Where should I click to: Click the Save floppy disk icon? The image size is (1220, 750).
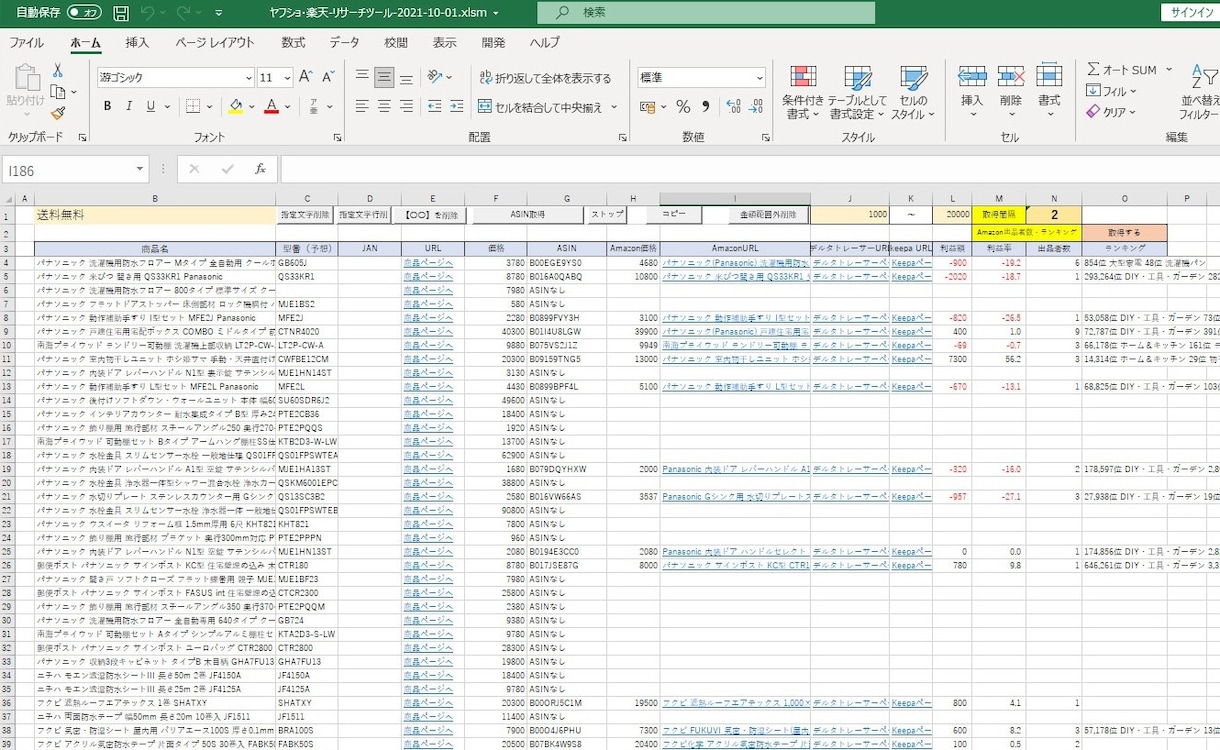121,13
